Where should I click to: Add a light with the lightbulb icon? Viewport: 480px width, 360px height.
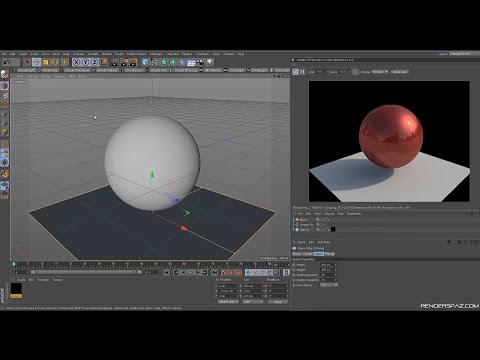coord(210,62)
